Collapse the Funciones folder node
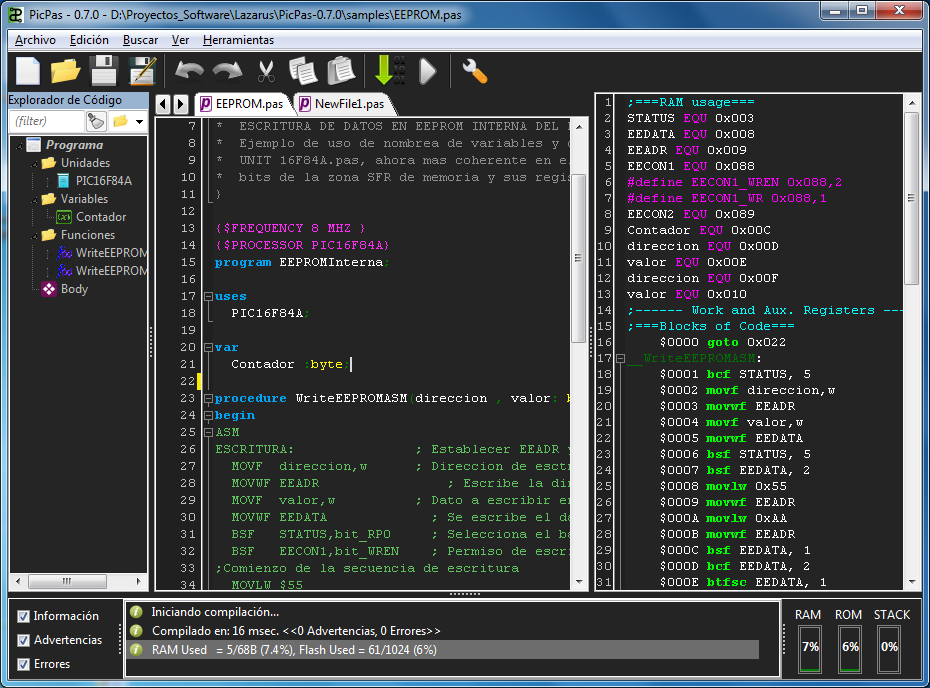930x688 pixels. [x=34, y=236]
